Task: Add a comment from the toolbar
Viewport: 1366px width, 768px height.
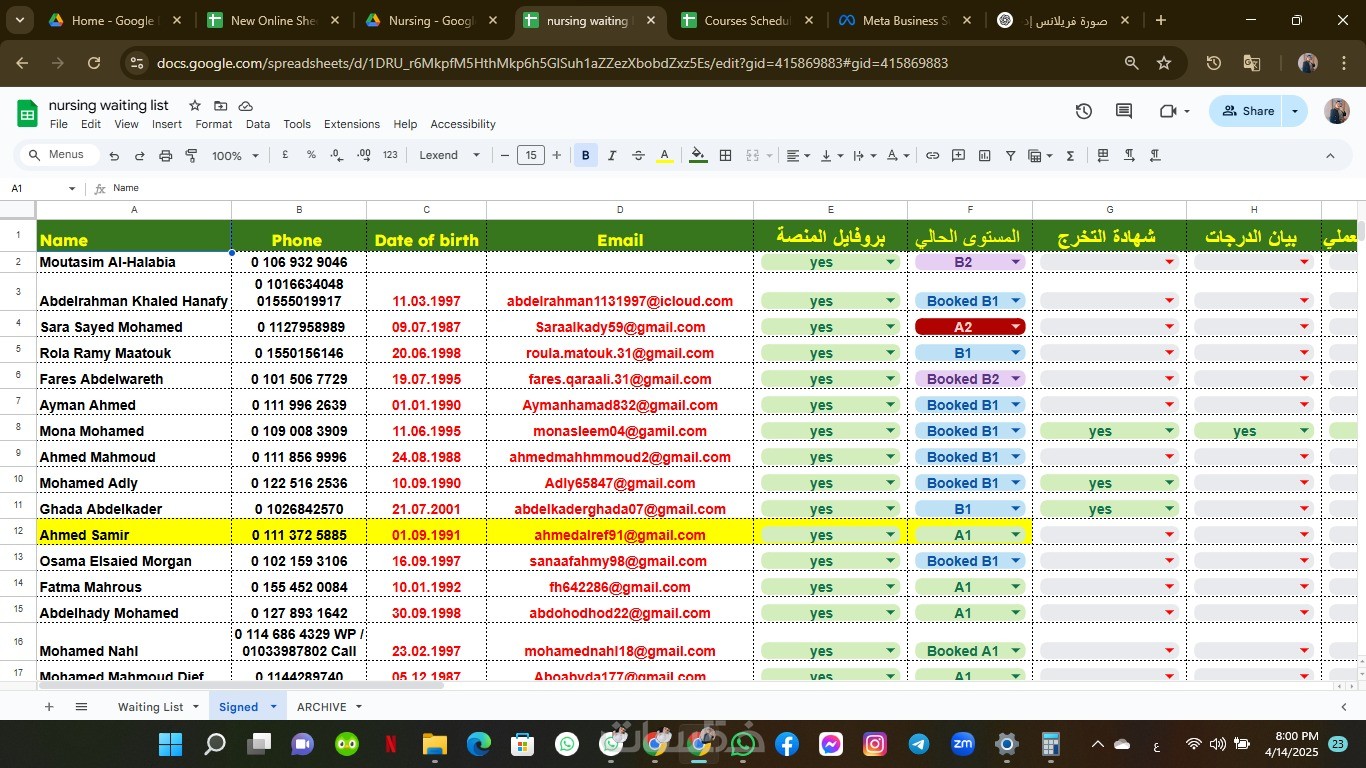Action: click(958, 155)
